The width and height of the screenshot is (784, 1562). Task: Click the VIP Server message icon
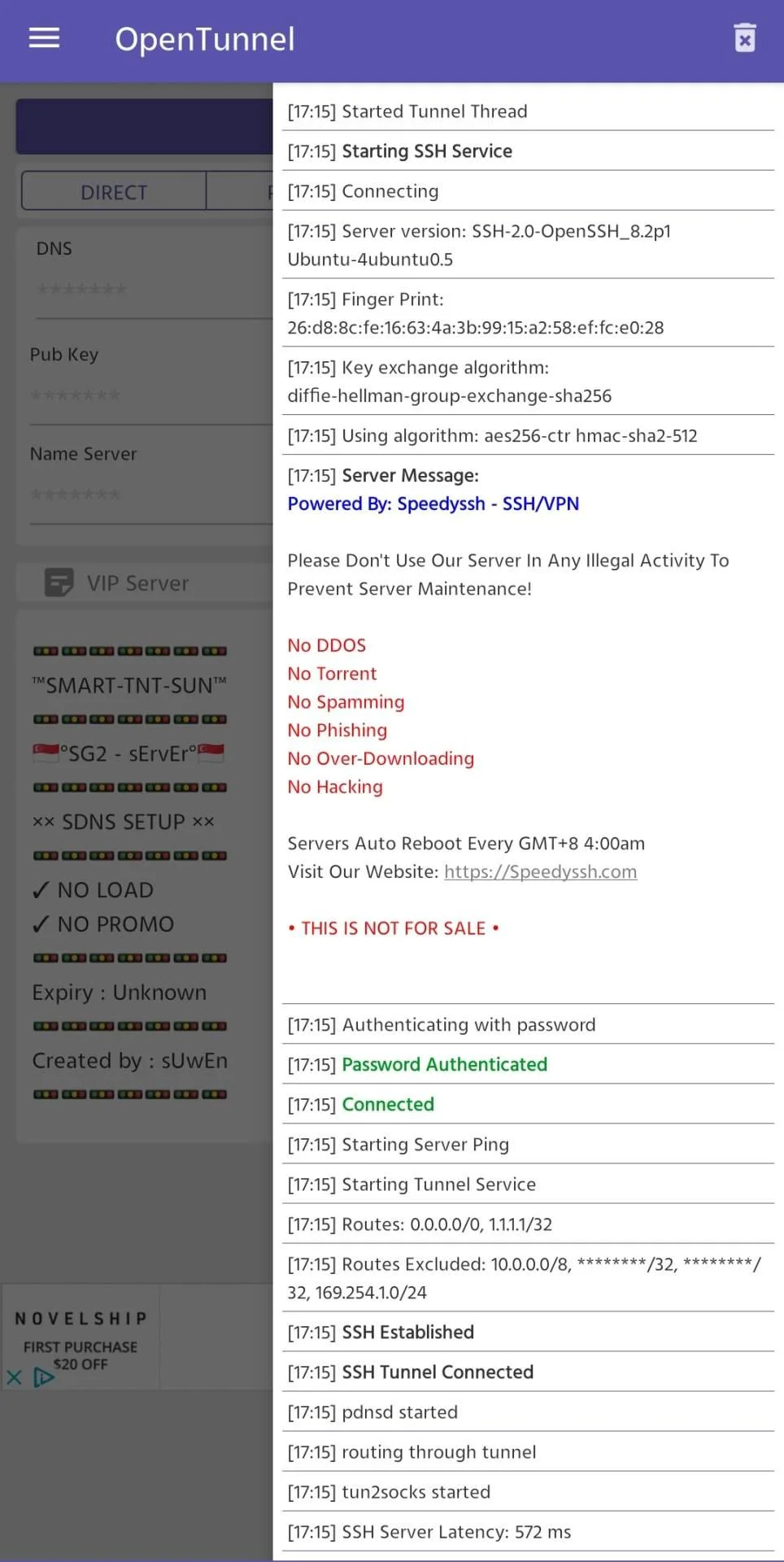(x=59, y=582)
